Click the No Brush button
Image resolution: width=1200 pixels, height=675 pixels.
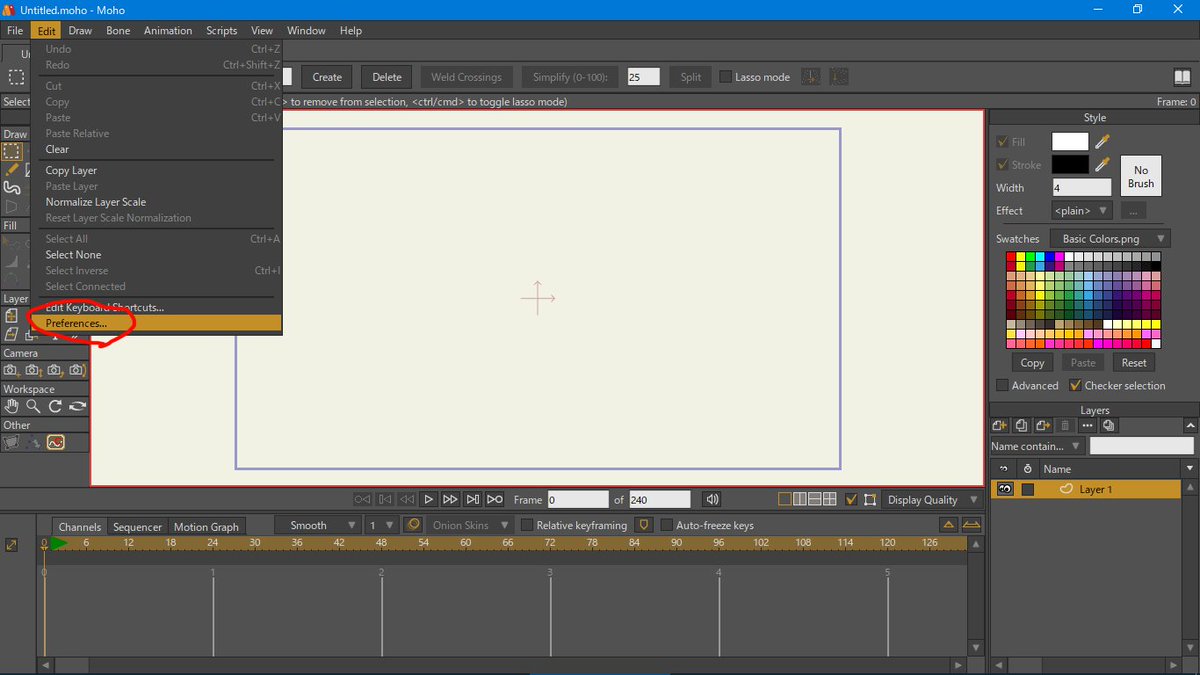point(1141,177)
